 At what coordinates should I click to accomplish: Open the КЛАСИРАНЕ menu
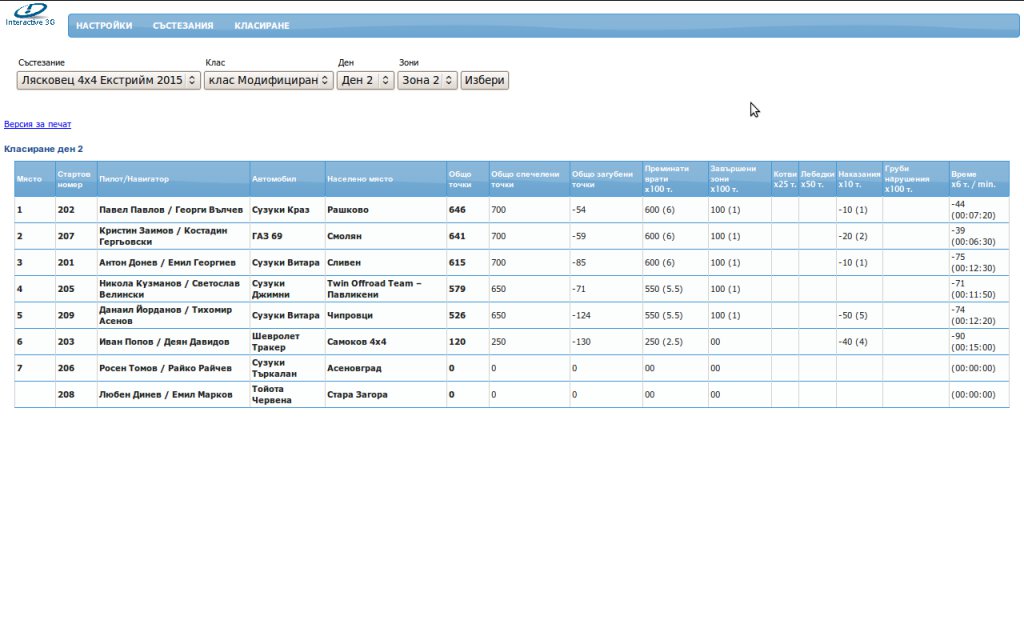point(262,26)
